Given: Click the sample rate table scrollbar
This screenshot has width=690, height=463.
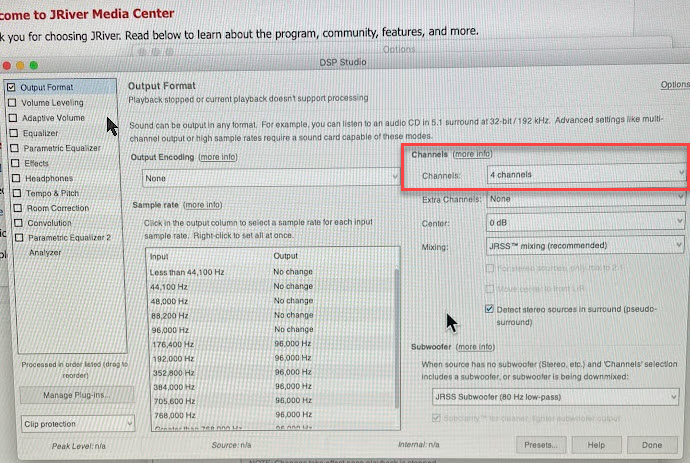Looking at the screenshot, I should 396,338.
